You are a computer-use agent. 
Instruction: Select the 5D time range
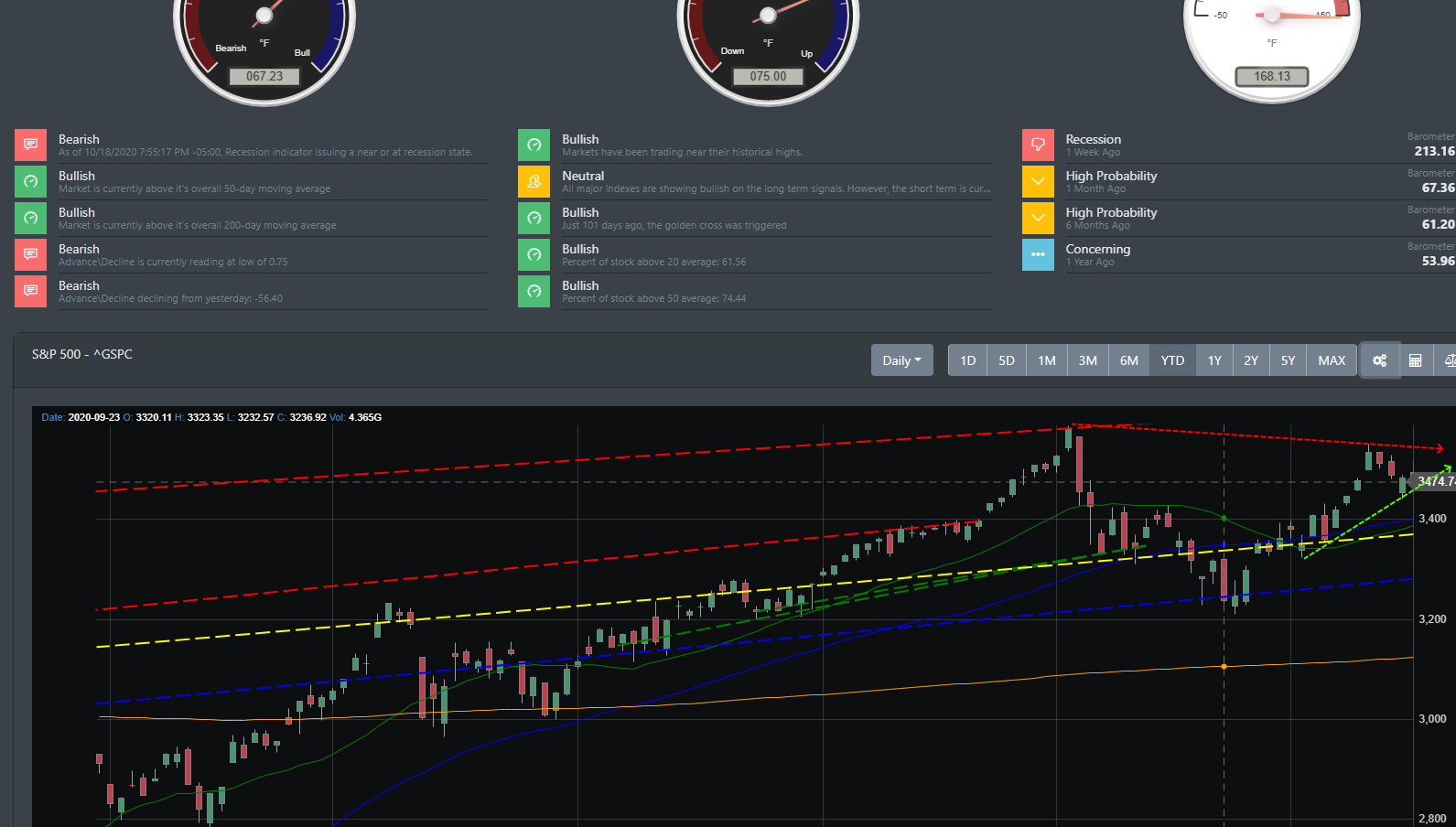tap(1007, 360)
